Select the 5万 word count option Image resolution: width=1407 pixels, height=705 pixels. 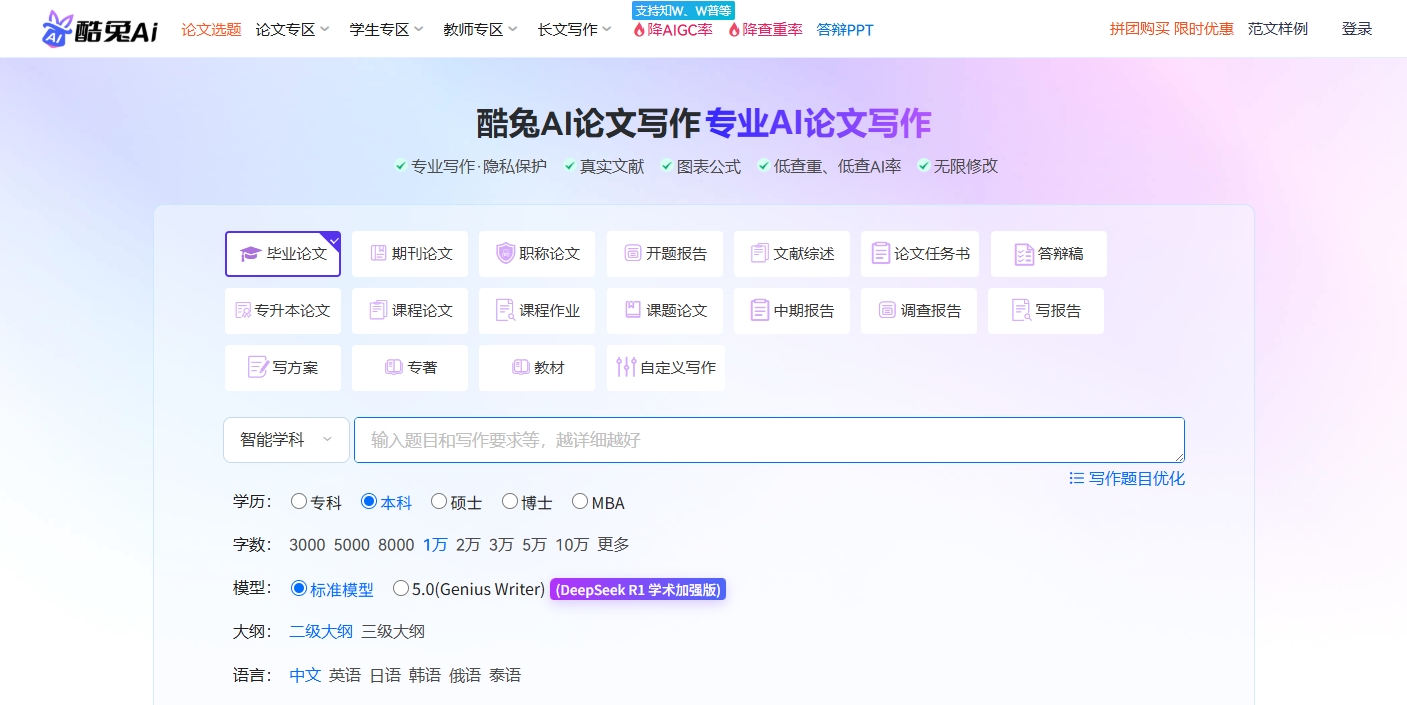pos(534,545)
